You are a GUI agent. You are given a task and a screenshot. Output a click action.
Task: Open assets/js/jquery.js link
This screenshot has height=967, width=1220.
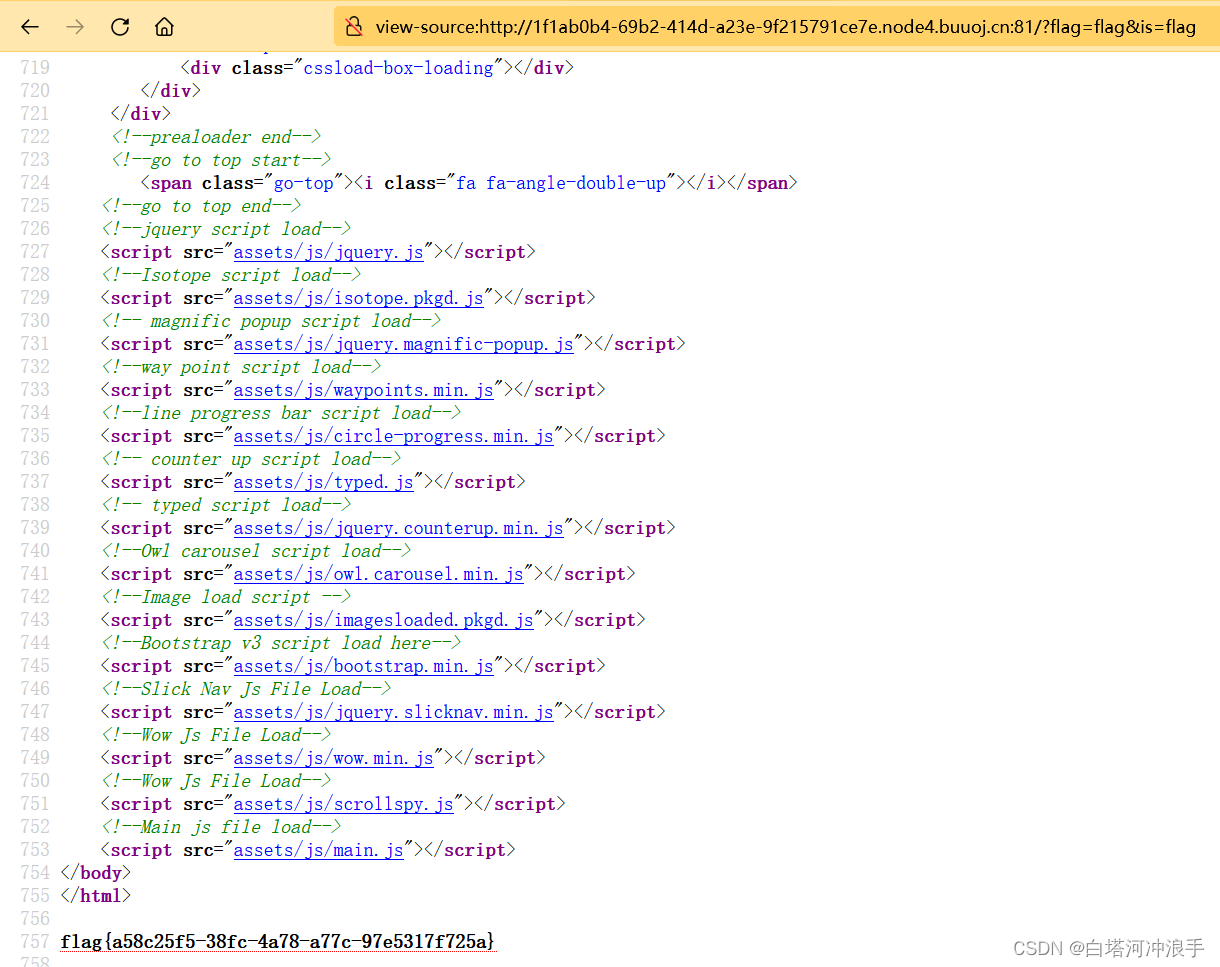328,252
